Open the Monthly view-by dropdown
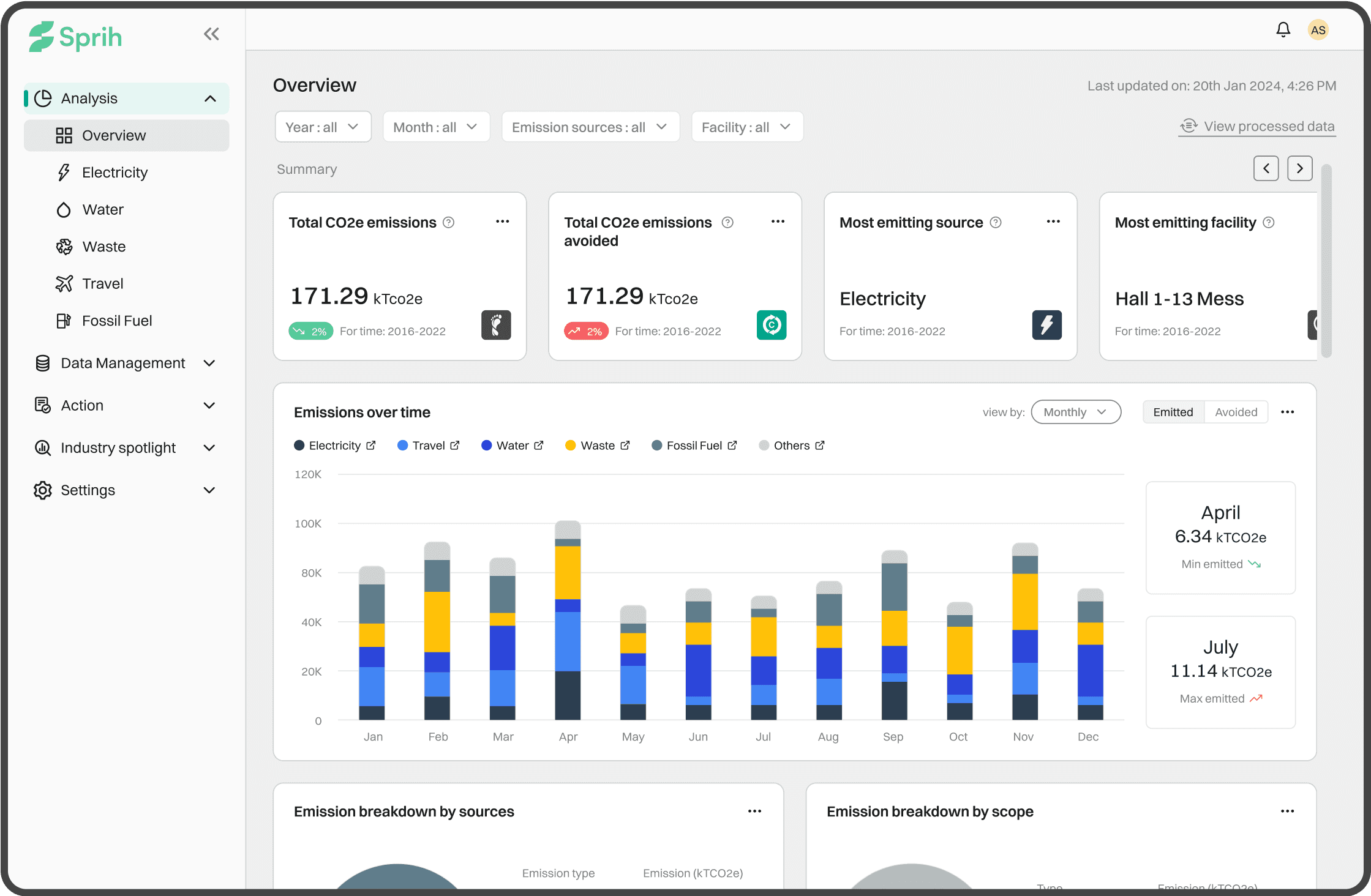Viewport: 1371px width, 896px height. (1075, 412)
